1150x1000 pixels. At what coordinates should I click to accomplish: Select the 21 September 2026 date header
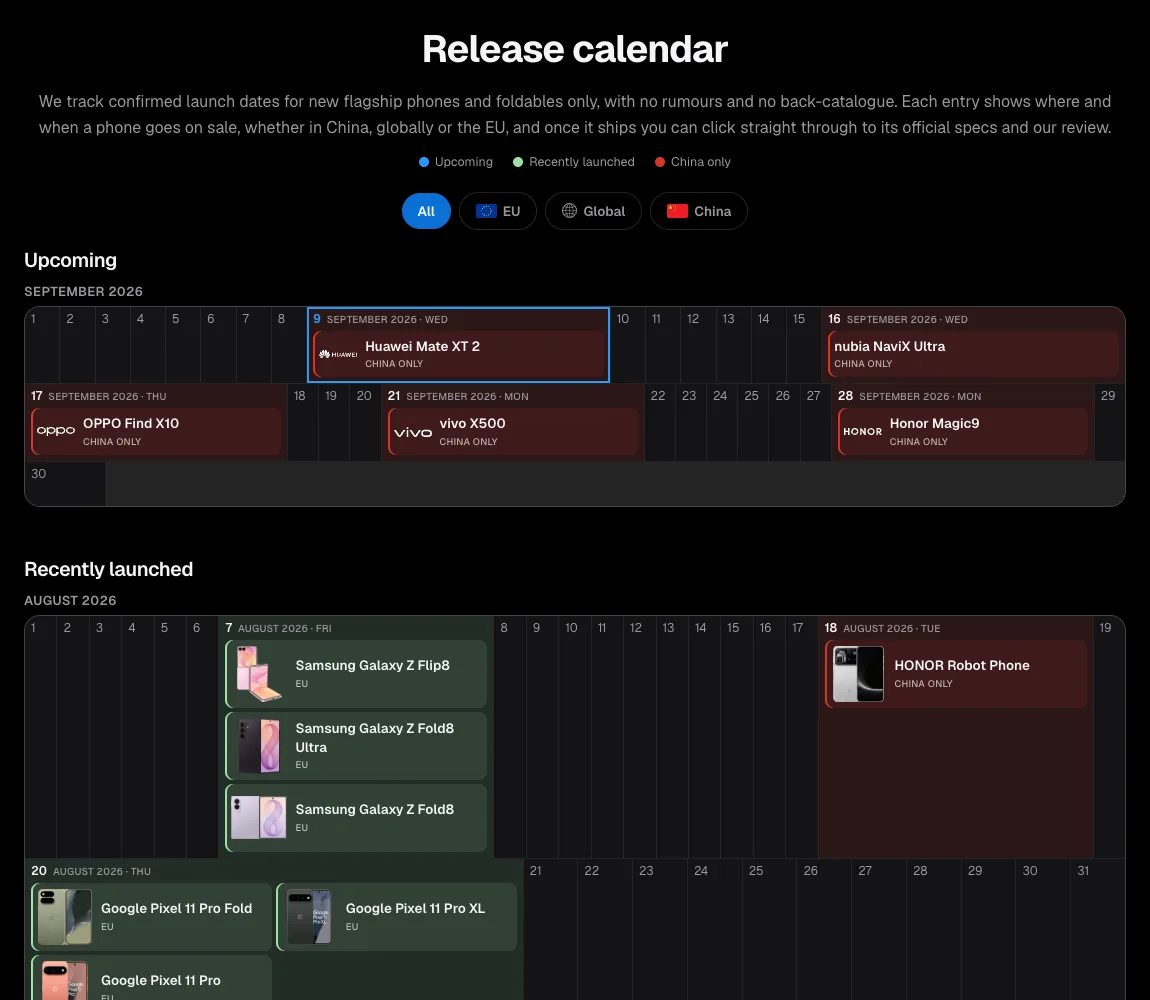coord(458,396)
